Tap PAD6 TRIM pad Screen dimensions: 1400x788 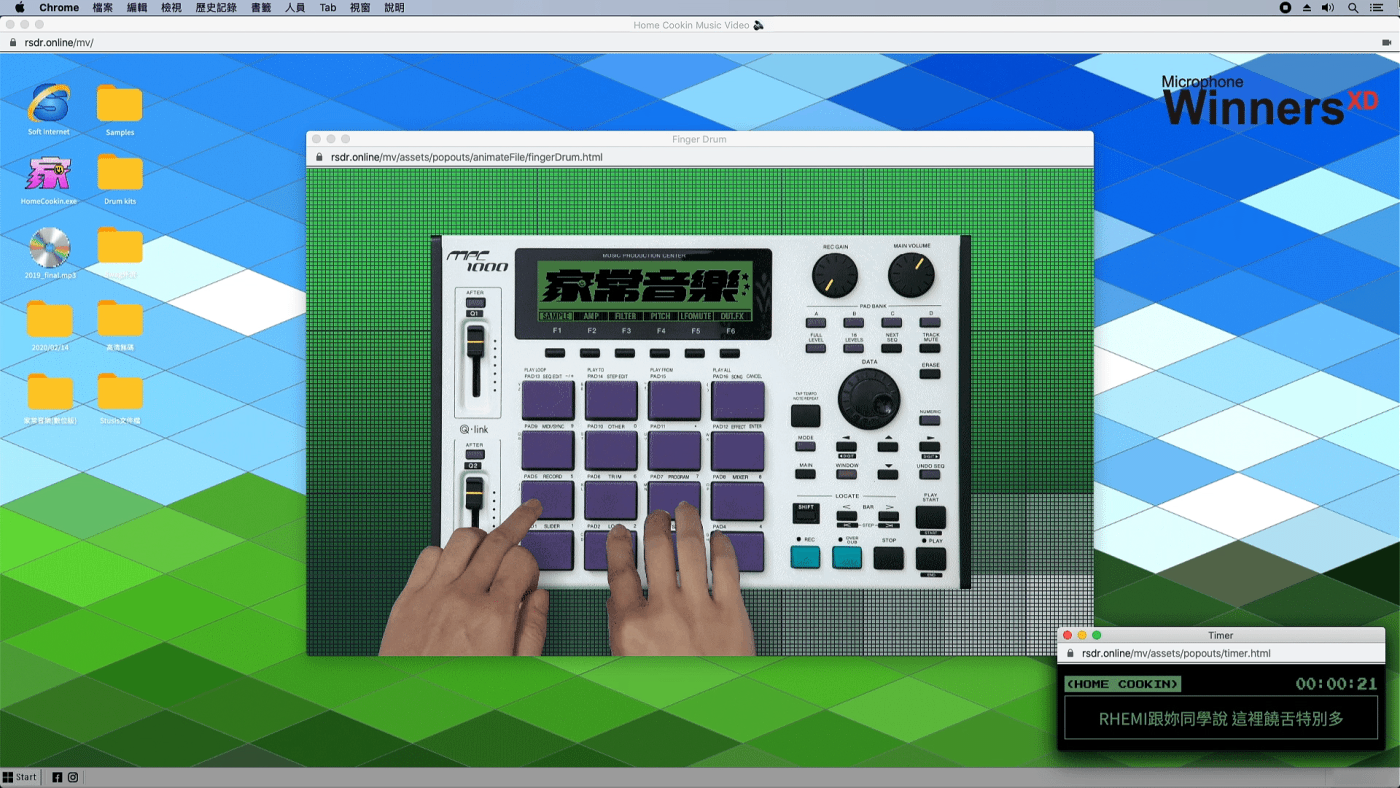coord(611,501)
